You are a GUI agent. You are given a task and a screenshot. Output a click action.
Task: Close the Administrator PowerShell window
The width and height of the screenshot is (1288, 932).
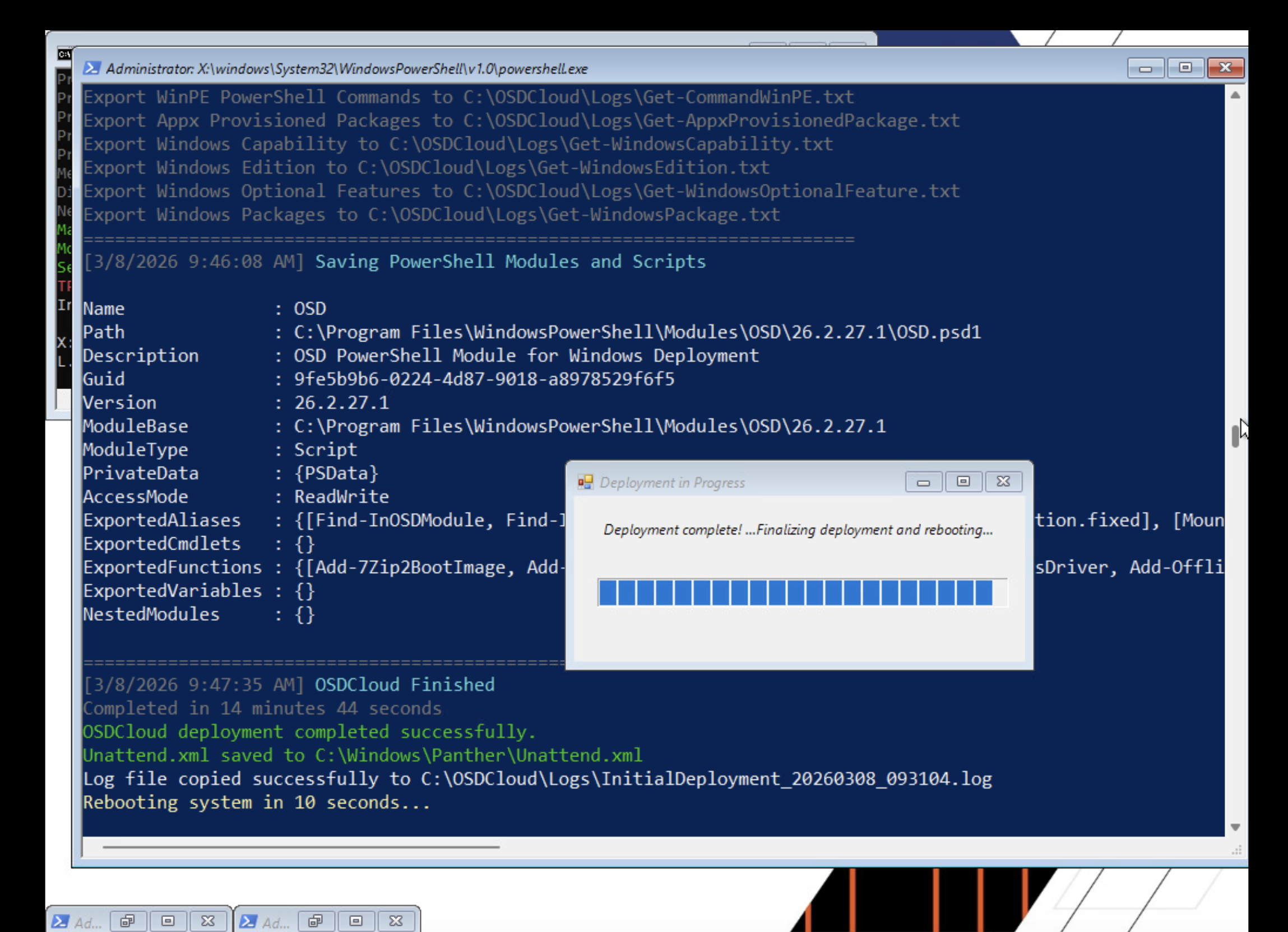click(x=1226, y=68)
